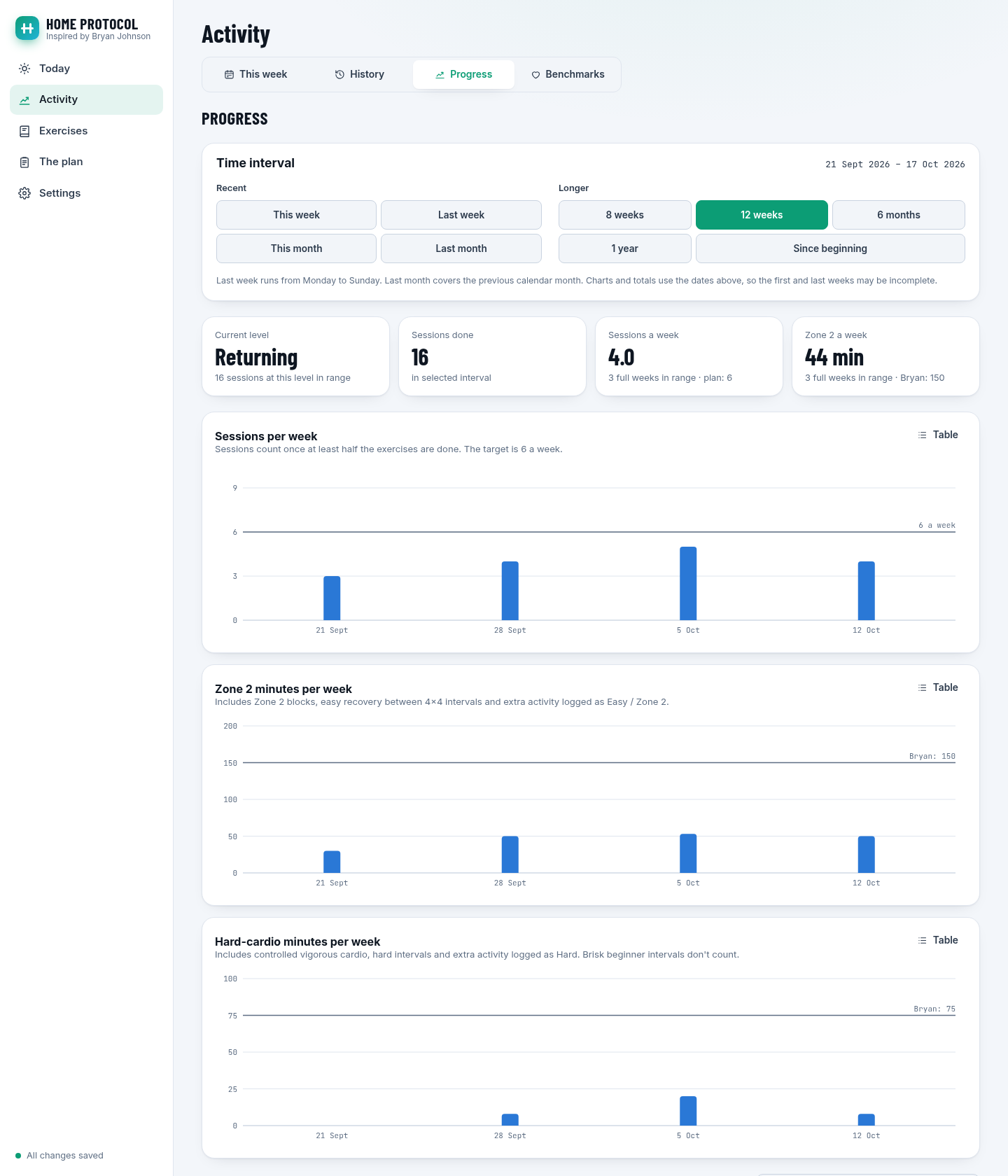Viewport: 1008px width, 1176px height.
Task: Click list icon in Sessions per week card
Action: 923,435
